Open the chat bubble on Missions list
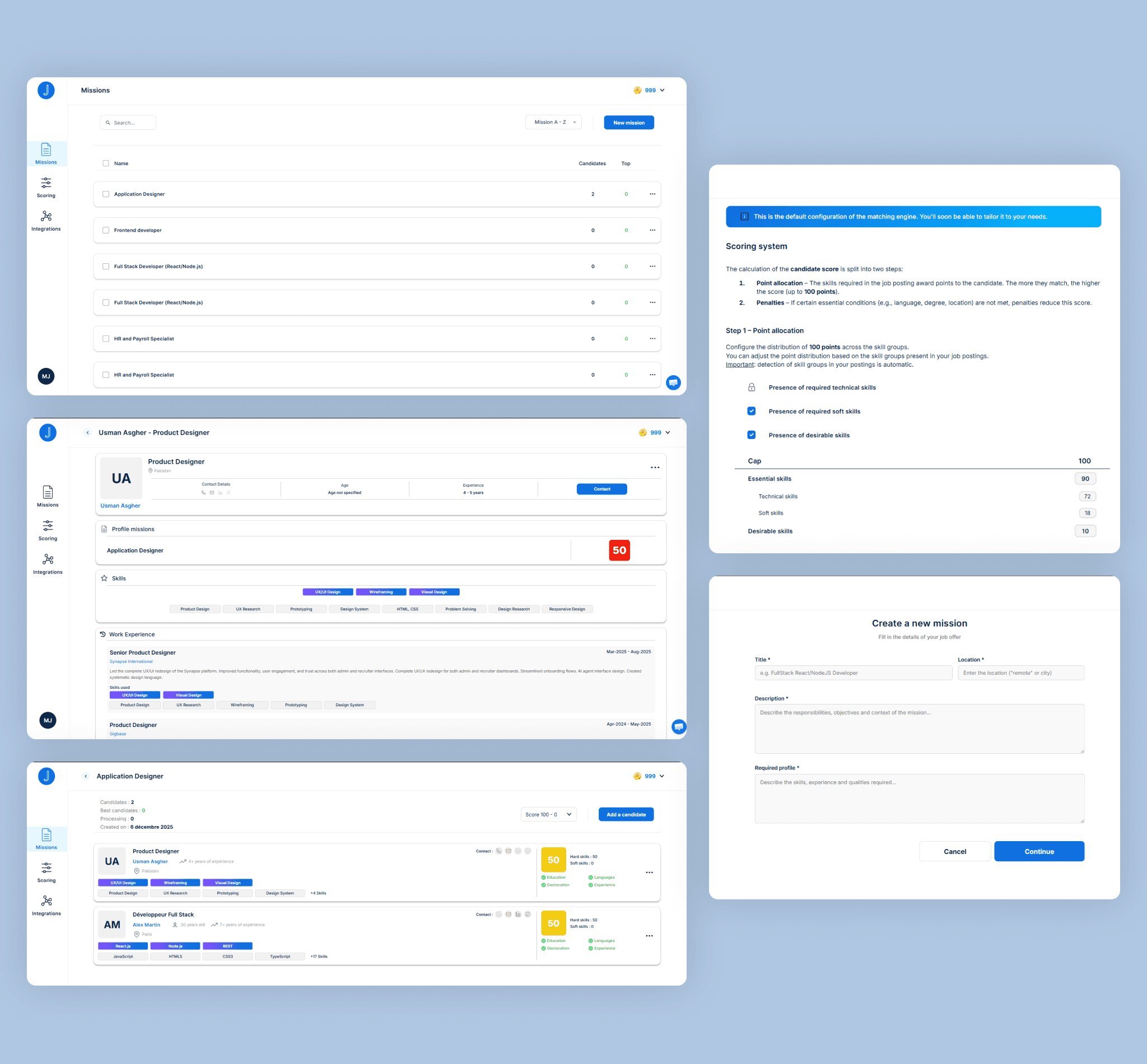This screenshot has width=1147, height=1064. (x=673, y=382)
